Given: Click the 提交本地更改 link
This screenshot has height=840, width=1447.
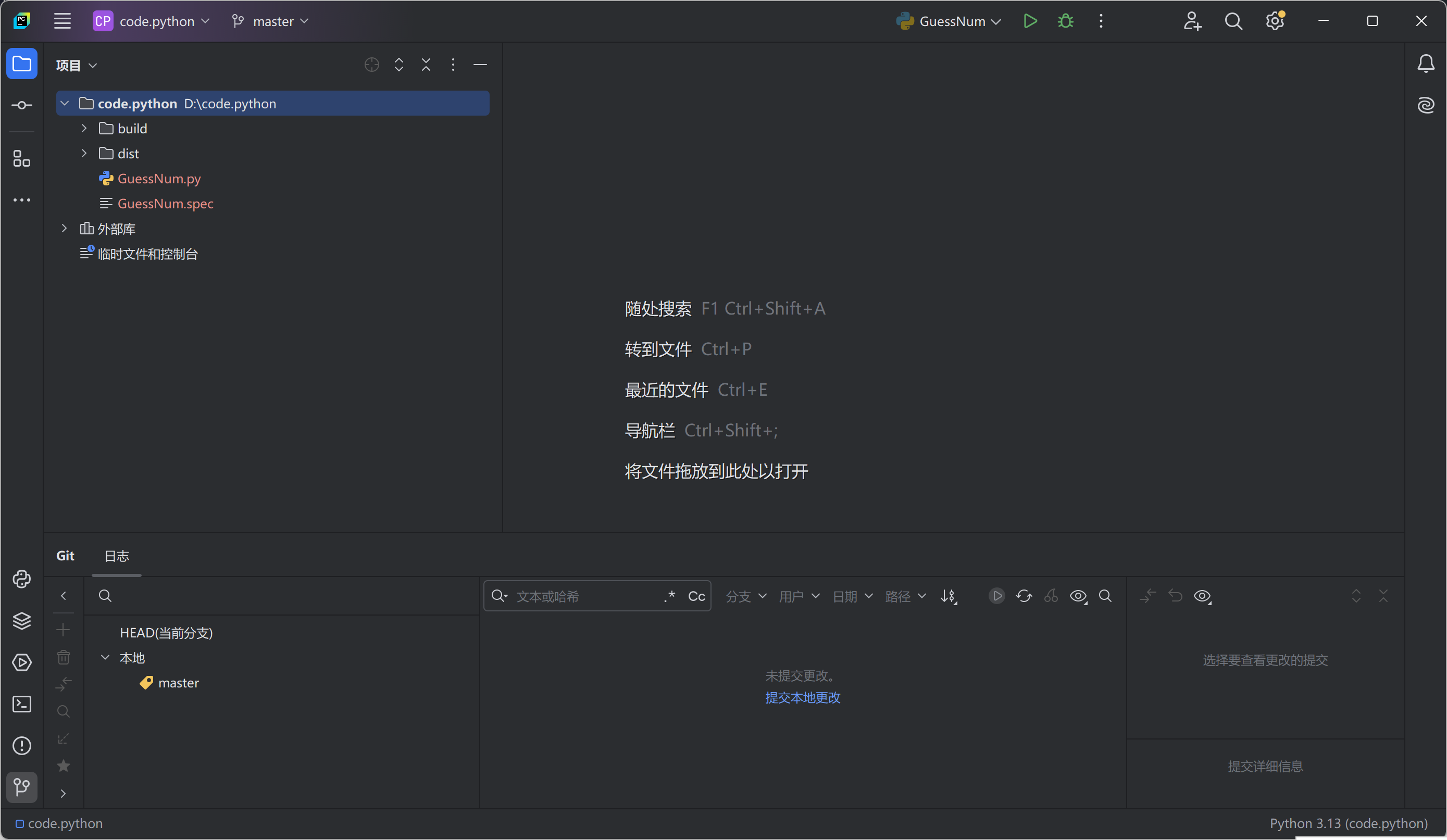Looking at the screenshot, I should tap(802, 698).
